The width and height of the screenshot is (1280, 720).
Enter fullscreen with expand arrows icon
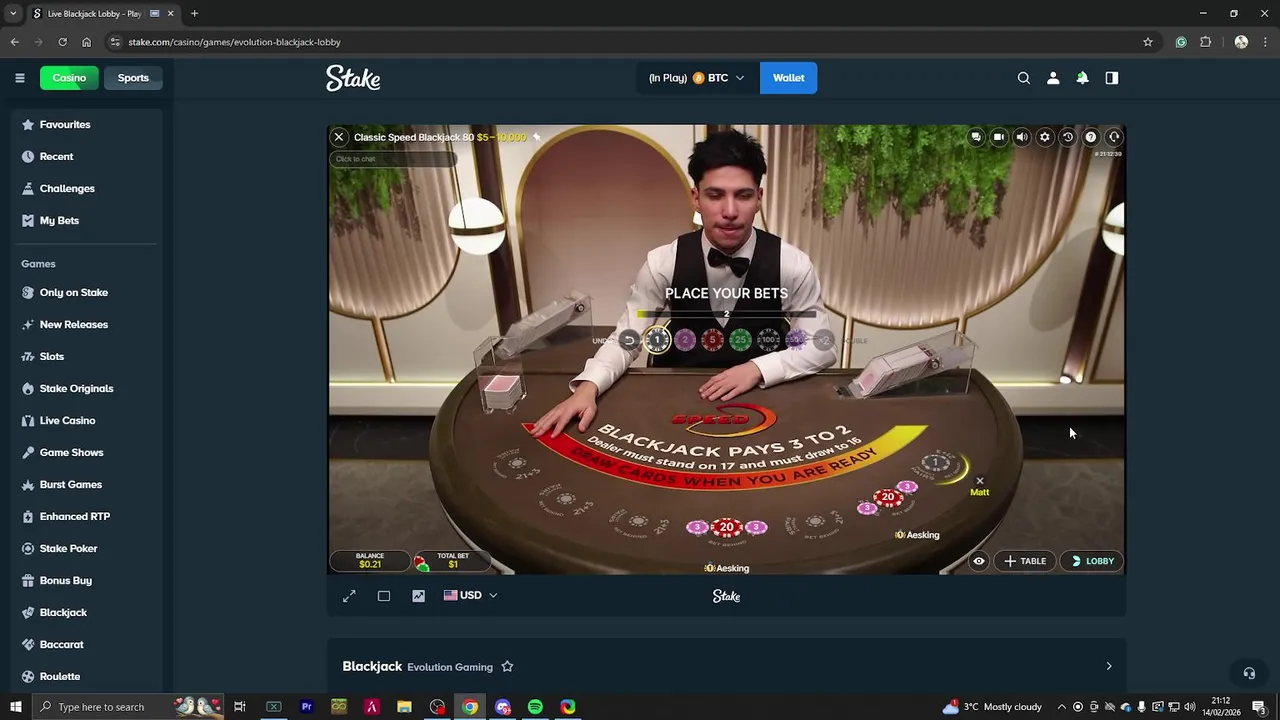[349, 596]
